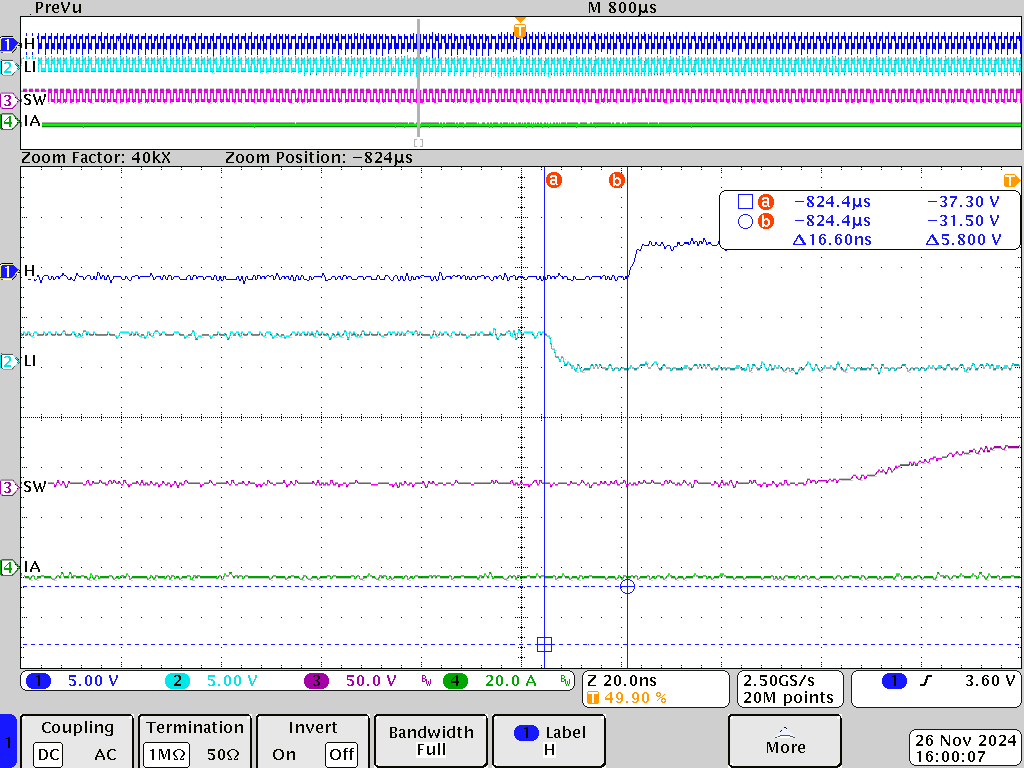1024x768 pixels.
Task: Click the IA channel 4 ground marker
Action: (x=8, y=568)
